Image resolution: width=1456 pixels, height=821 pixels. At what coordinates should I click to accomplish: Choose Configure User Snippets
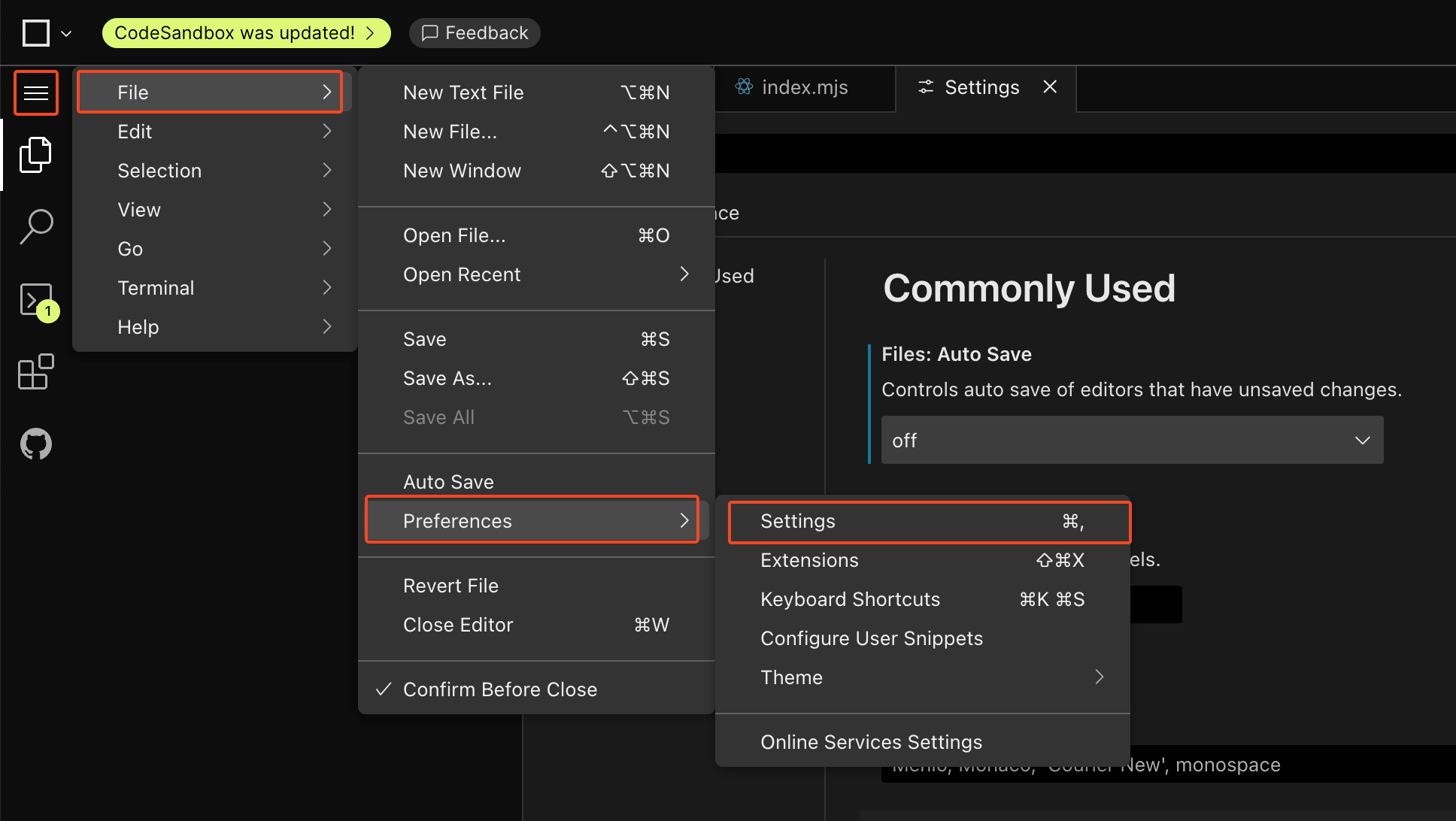pos(923,638)
